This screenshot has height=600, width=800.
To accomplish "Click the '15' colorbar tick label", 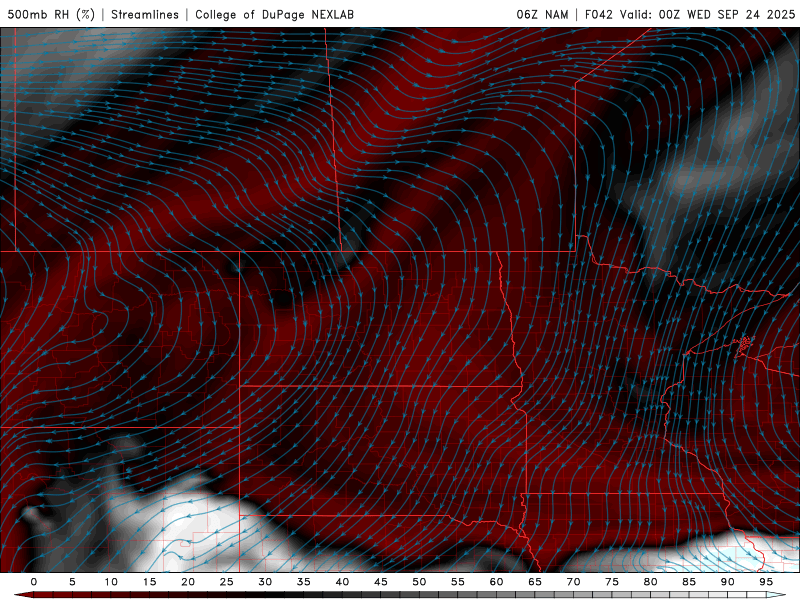I will 149,582.
